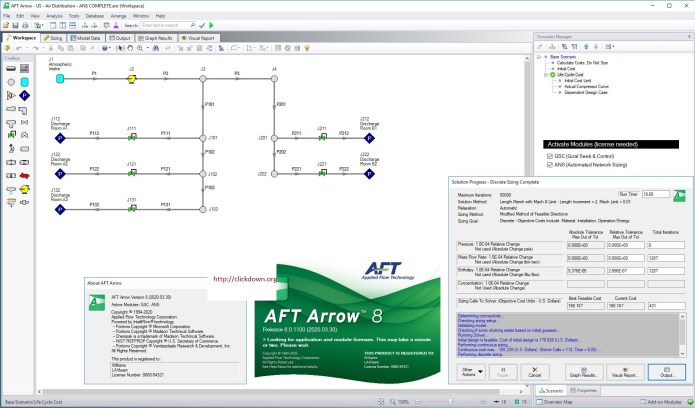Pick the valve bowtie tool in Toolbox
Viewport: 695px width, 408px height.
click(24, 122)
